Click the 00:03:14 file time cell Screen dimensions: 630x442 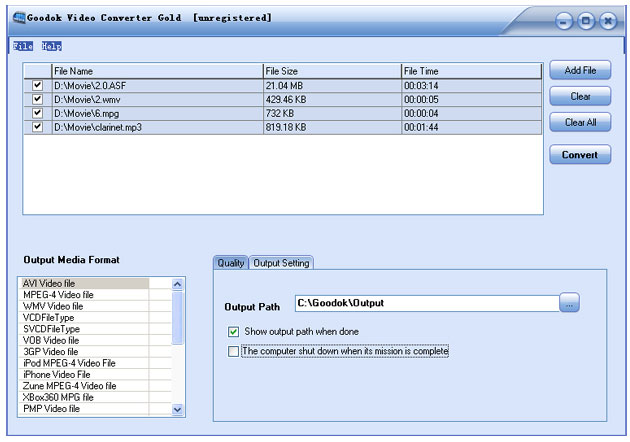472,86
